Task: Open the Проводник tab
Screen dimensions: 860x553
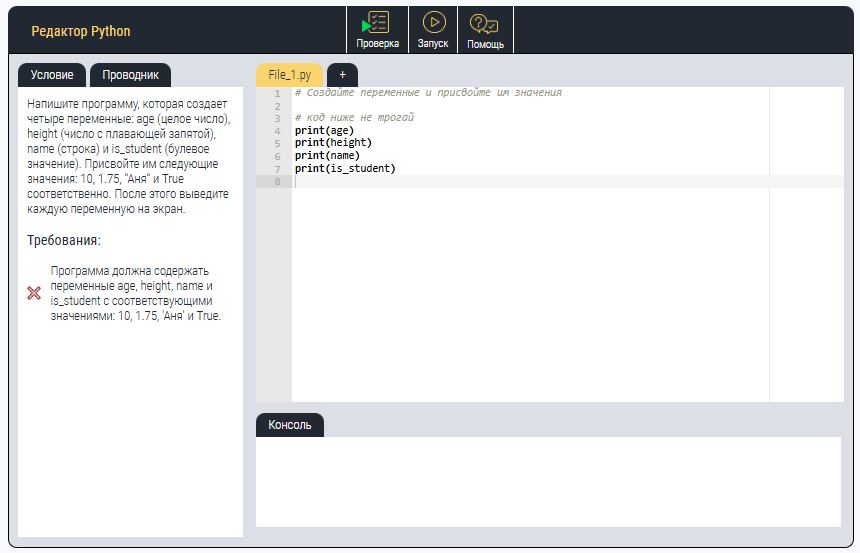Action: [130, 75]
